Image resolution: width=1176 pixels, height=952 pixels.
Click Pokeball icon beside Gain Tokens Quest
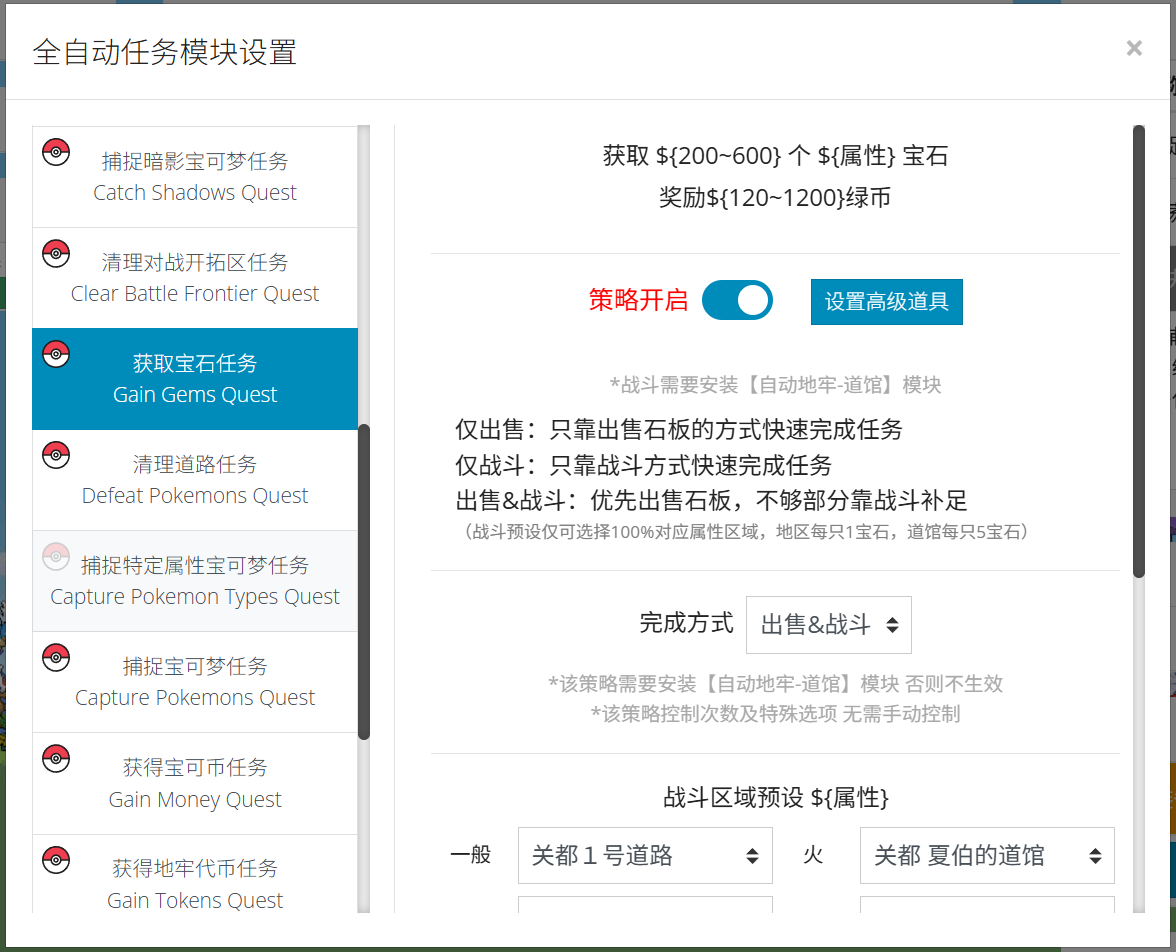56,859
